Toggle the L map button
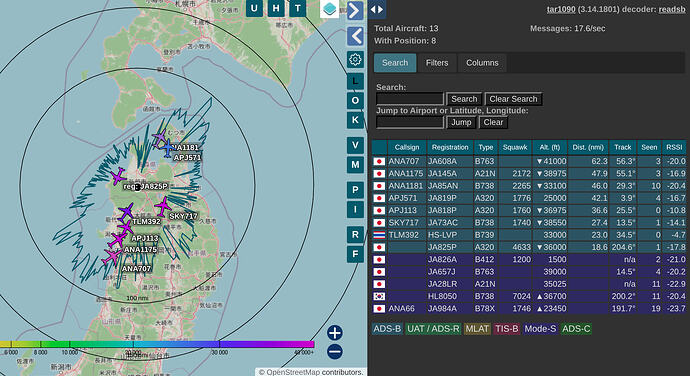This screenshot has width=690, height=376. pyautogui.click(x=355, y=81)
